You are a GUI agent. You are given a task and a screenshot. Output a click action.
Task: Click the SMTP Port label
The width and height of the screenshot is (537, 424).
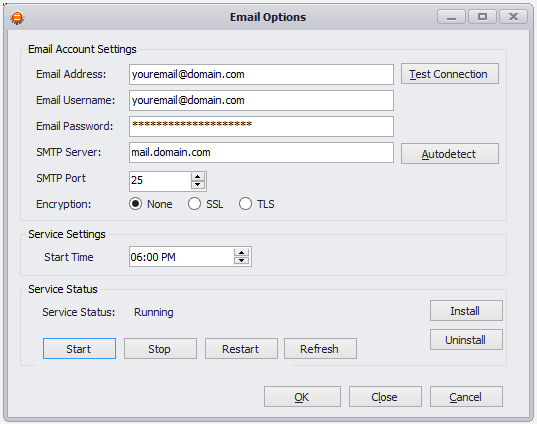(x=61, y=178)
